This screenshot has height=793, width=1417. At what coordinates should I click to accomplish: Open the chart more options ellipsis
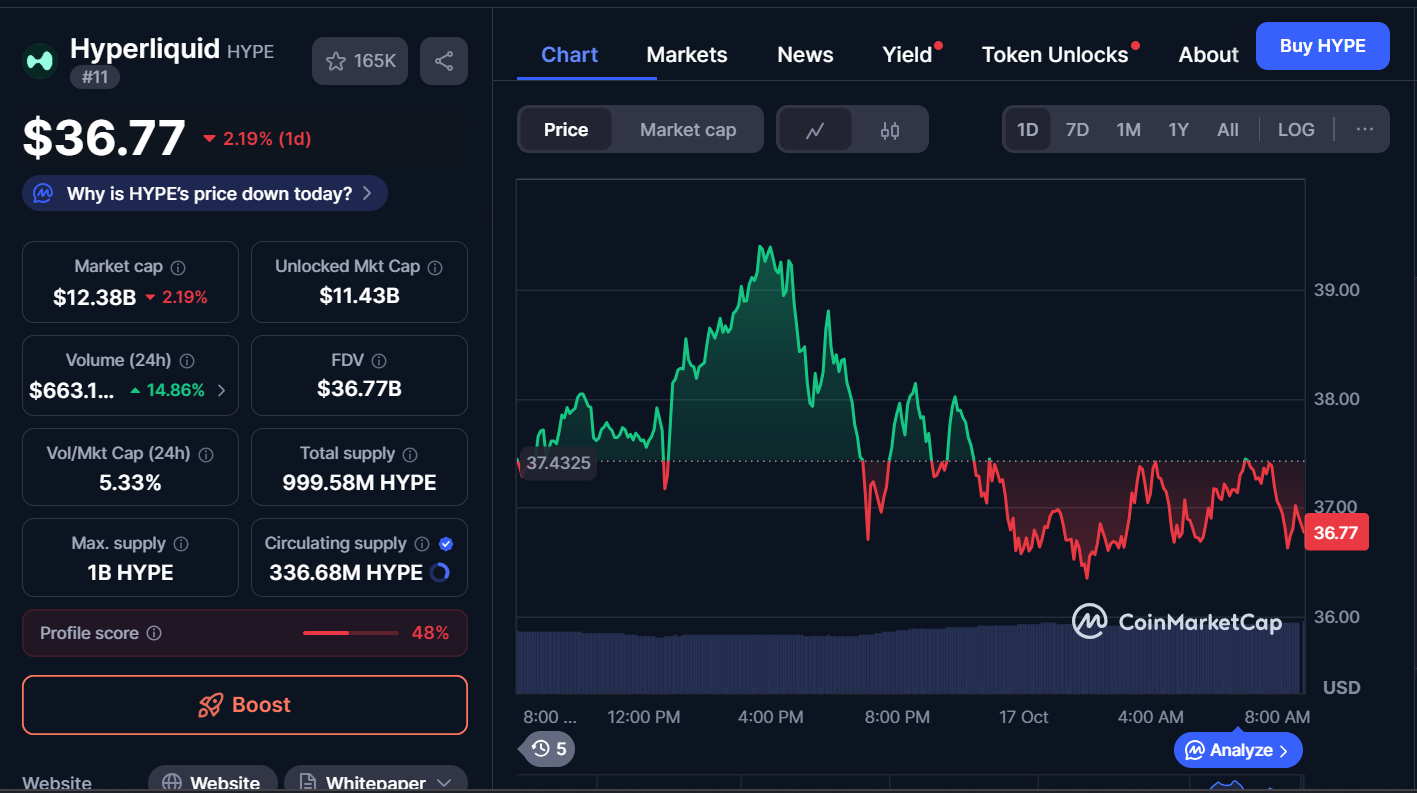[1365, 130]
